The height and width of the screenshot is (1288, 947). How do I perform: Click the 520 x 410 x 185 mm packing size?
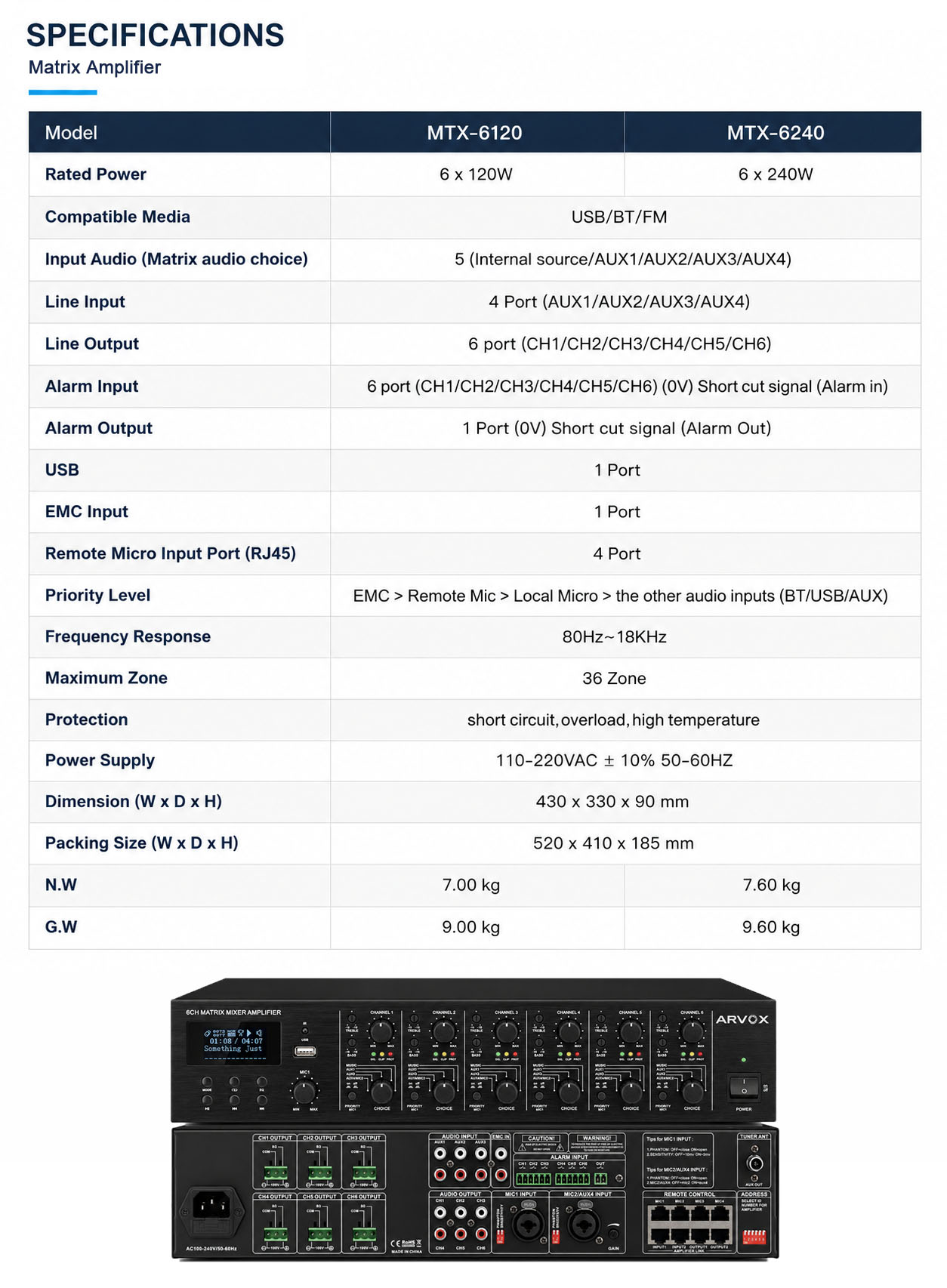coord(613,843)
